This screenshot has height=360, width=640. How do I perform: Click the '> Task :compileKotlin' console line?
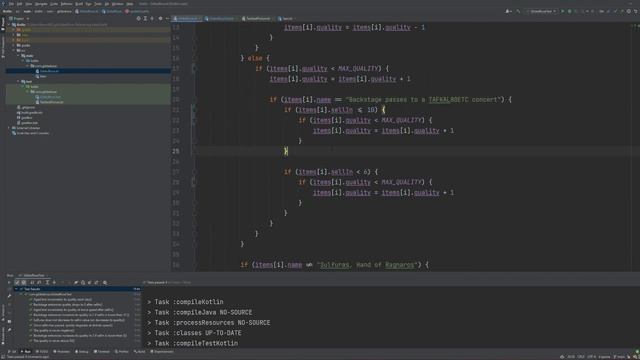(x=185, y=302)
